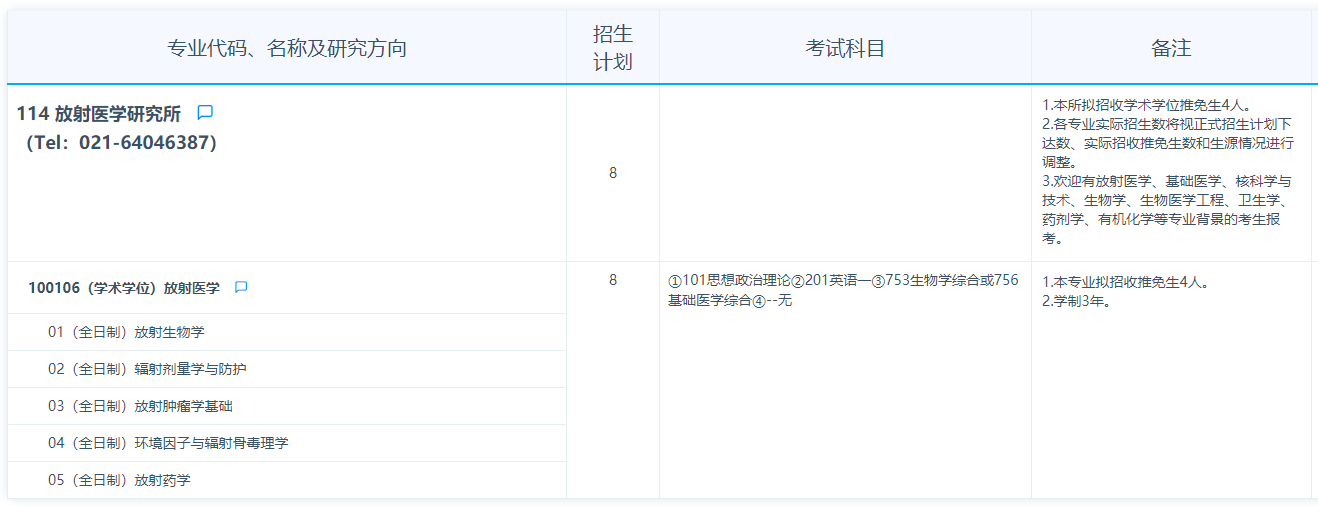Choose direction 03 放射肿瘤学基础

click(x=140, y=406)
